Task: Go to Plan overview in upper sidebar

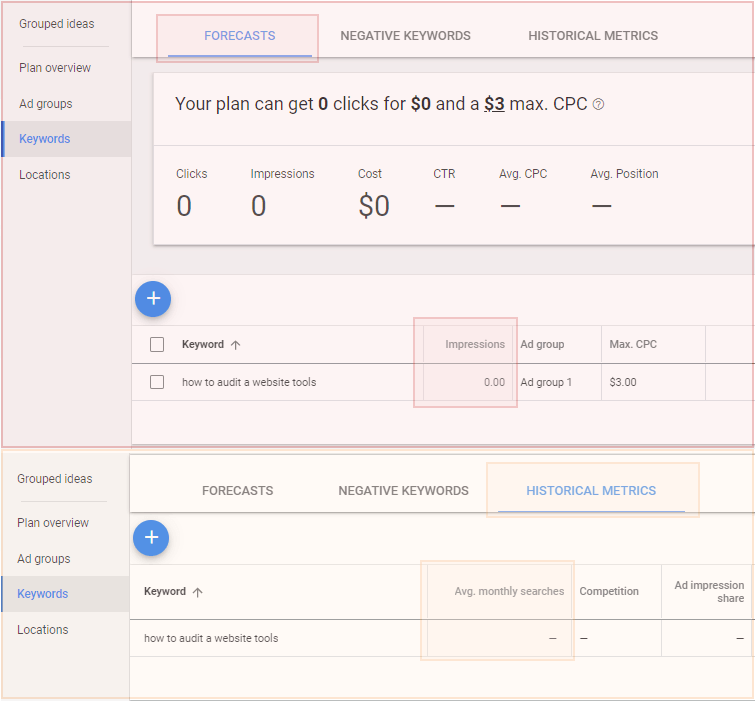Action: (x=55, y=68)
